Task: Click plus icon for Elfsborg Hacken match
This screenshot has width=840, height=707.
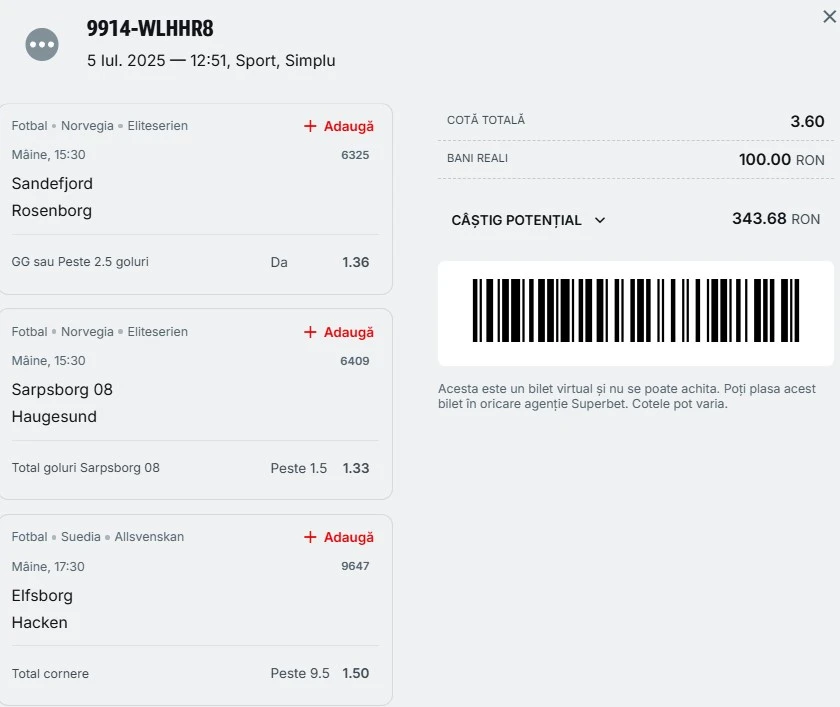Action: [310, 537]
